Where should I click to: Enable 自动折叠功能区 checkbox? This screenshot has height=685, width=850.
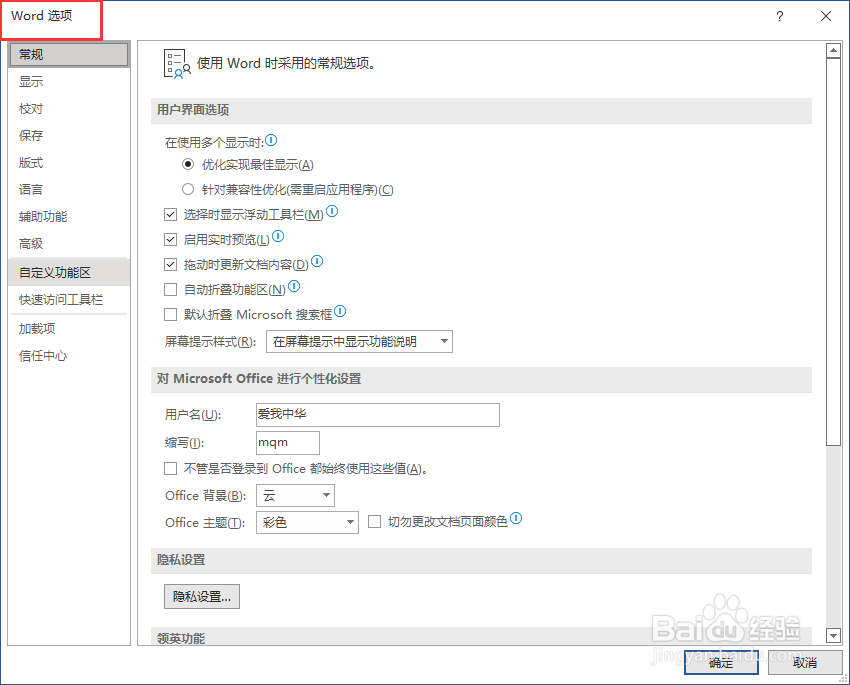click(x=170, y=289)
